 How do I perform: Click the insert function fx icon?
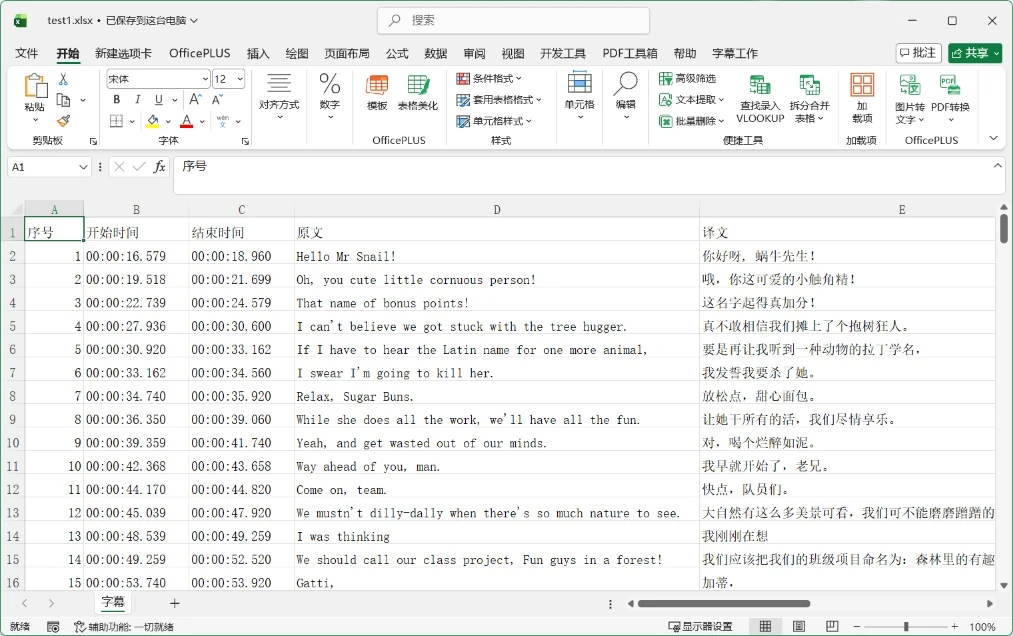point(159,167)
